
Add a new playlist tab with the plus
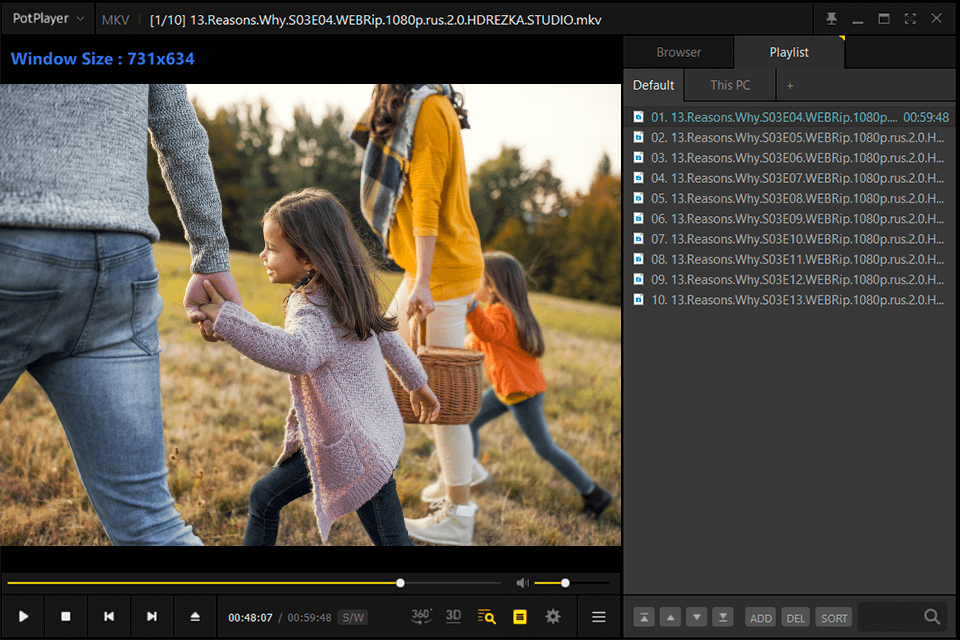[789, 85]
